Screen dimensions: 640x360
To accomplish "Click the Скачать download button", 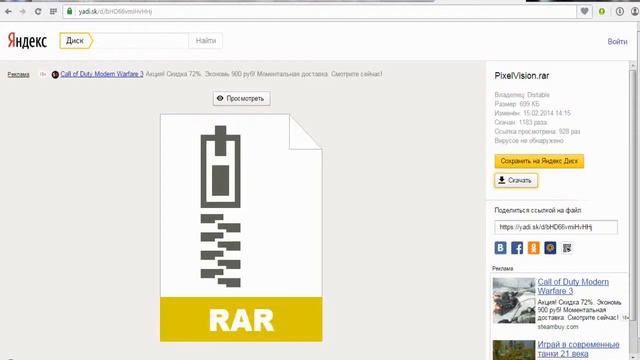I will [516, 180].
